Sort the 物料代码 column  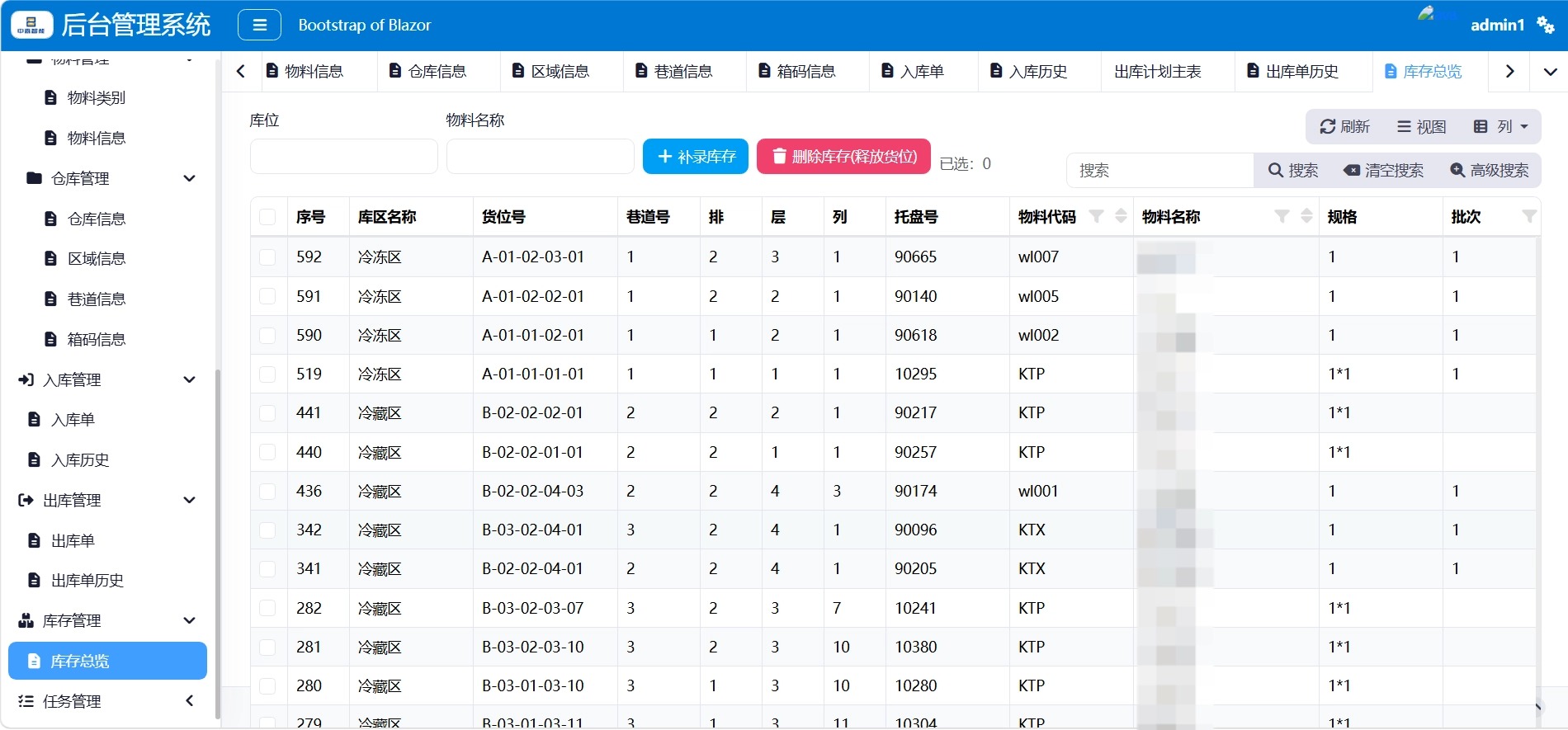coord(1121,216)
